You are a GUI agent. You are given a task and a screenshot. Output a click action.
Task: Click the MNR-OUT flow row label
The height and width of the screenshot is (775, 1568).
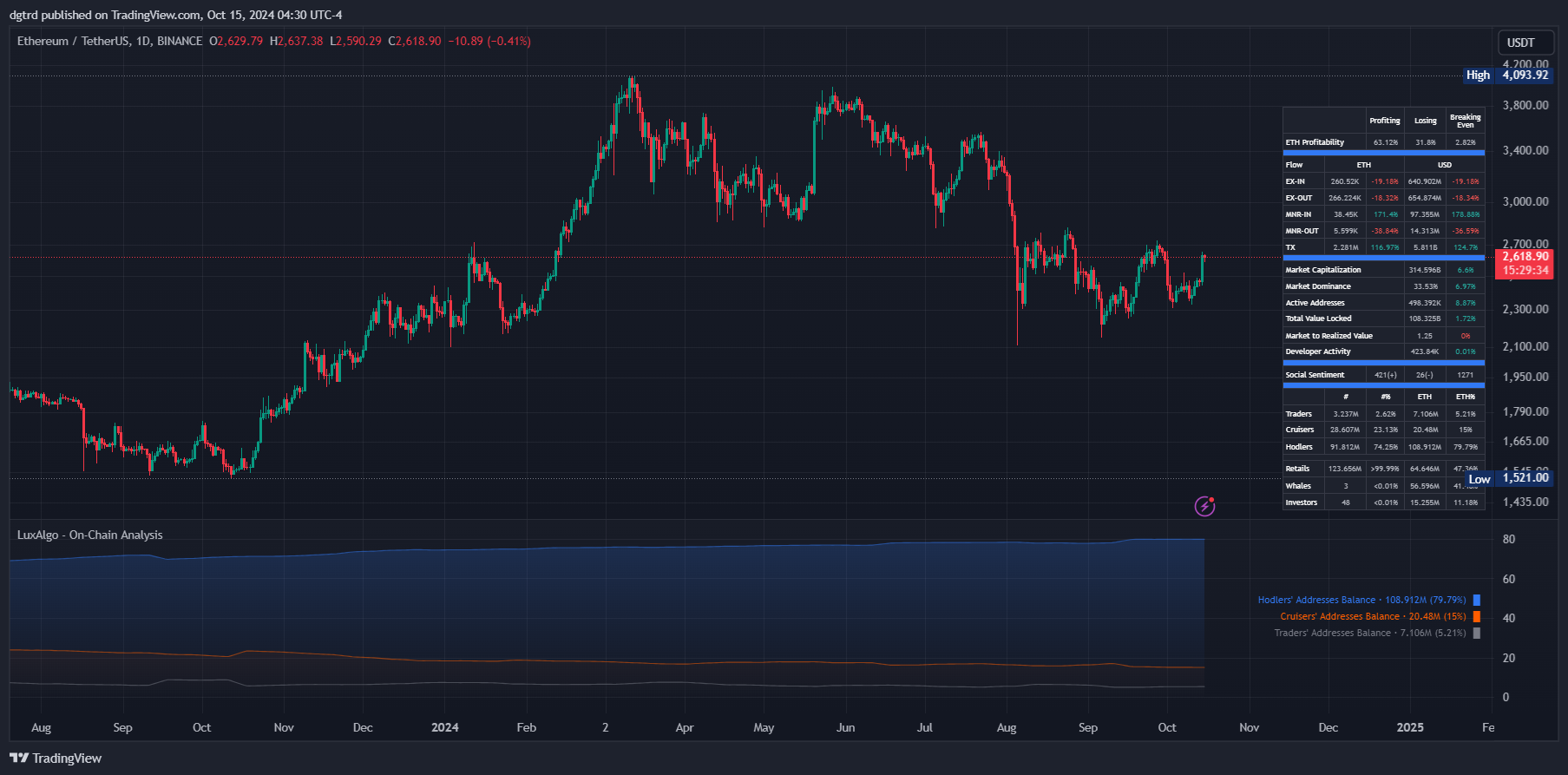(1302, 231)
